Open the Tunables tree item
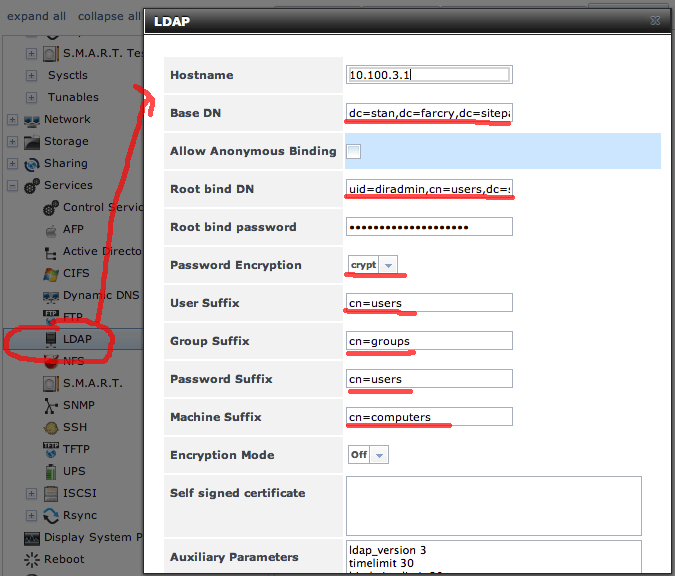This screenshot has height=576, width=675. click(x=73, y=97)
